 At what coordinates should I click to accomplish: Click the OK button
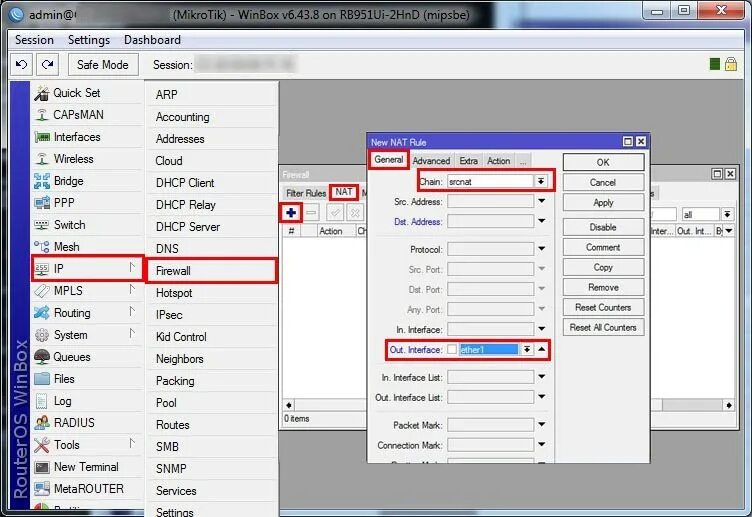(x=603, y=162)
